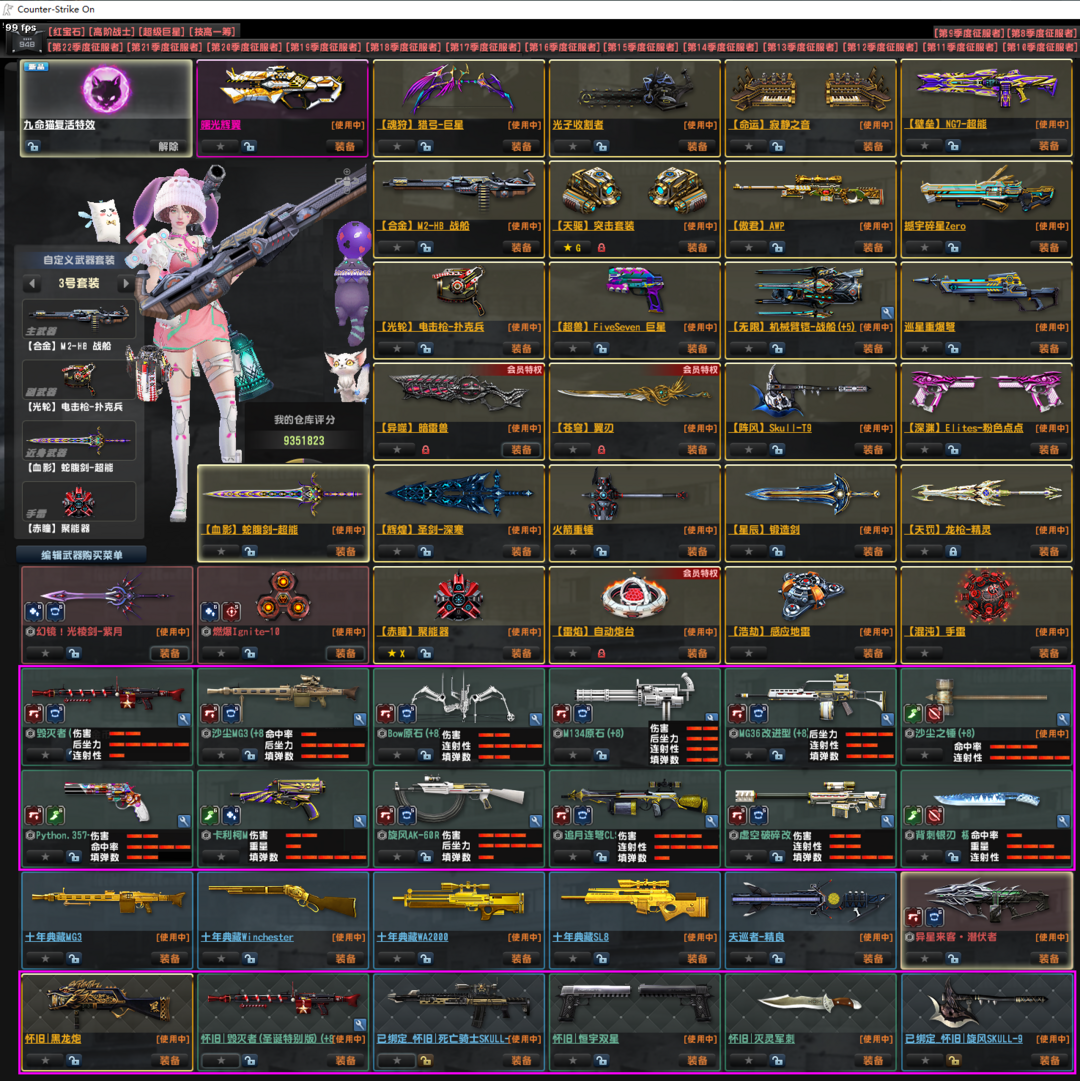This screenshot has width=1080, height=1081.
Task: Click wrench icon on 追月连弩 card
Action: 711,821
